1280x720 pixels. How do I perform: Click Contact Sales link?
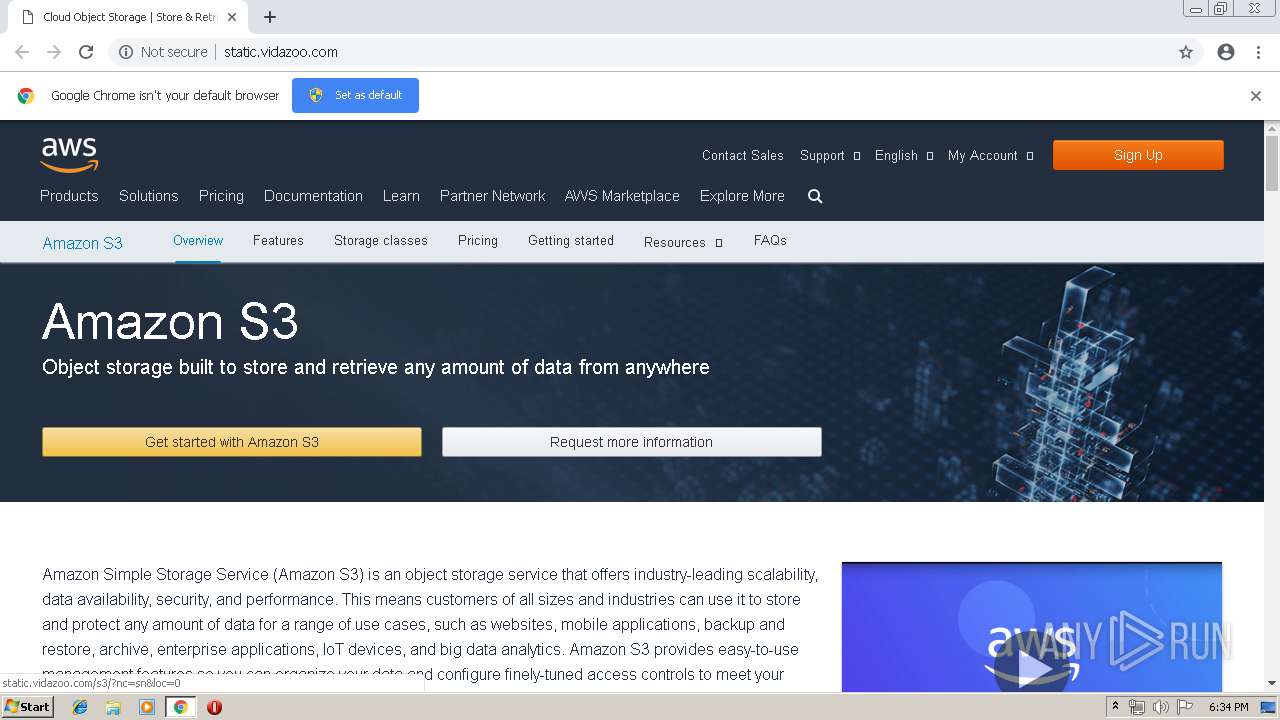(x=743, y=156)
